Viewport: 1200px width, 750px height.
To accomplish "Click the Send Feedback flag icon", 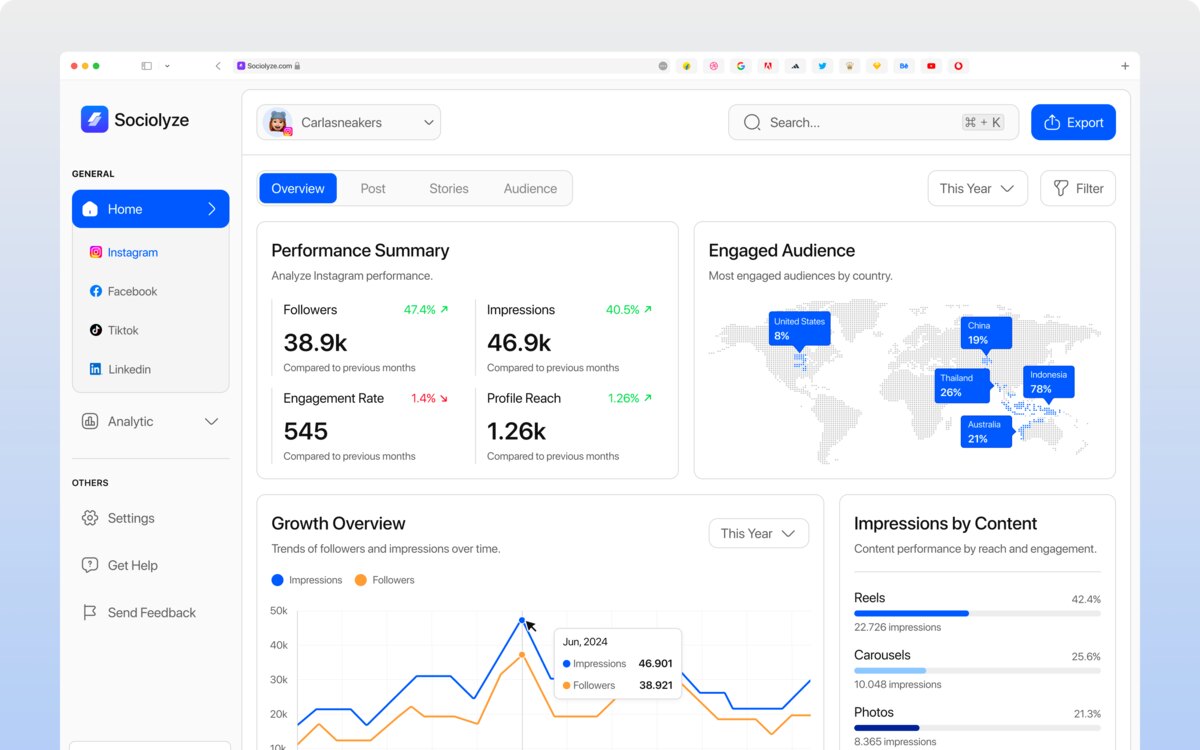I will pos(90,612).
